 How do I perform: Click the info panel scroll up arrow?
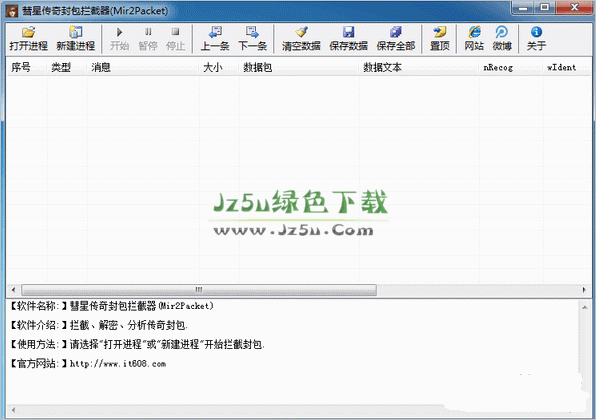point(585,307)
